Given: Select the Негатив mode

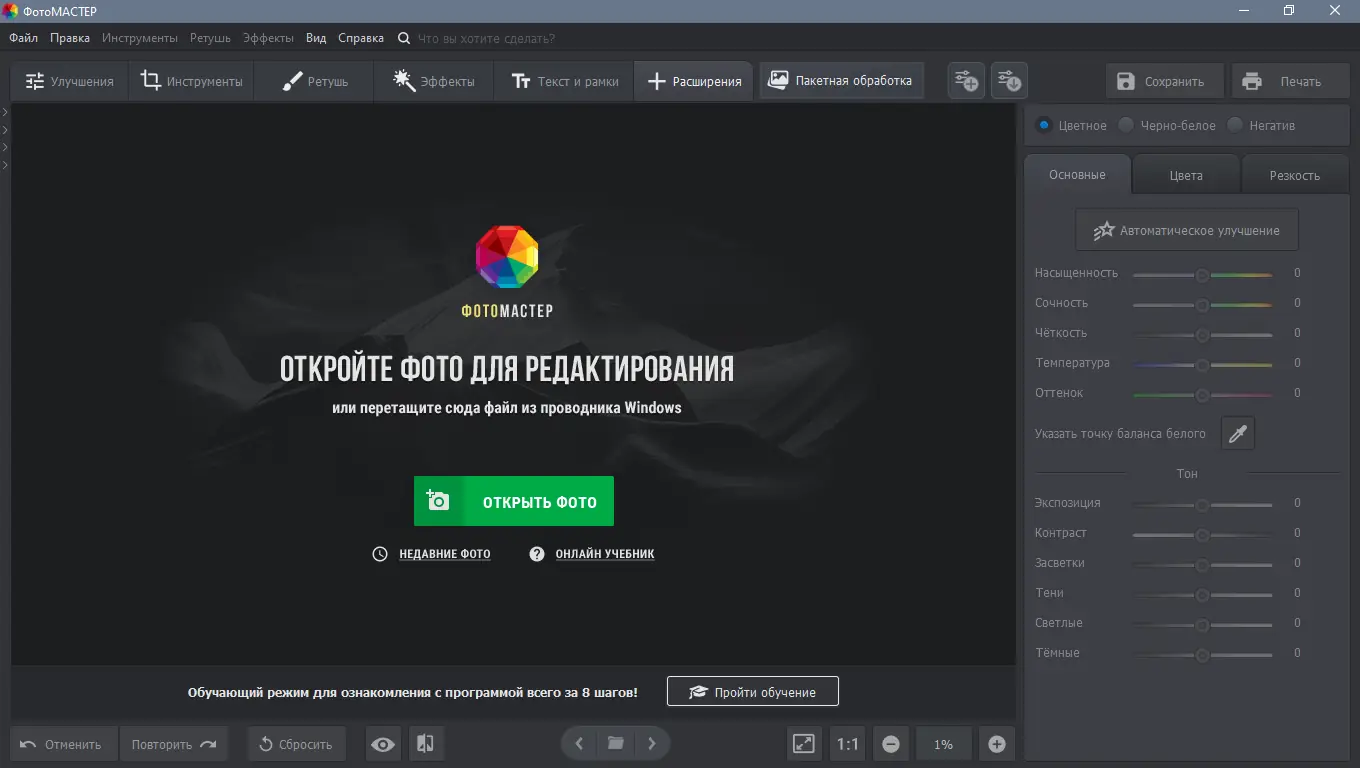Looking at the screenshot, I should [1262, 125].
